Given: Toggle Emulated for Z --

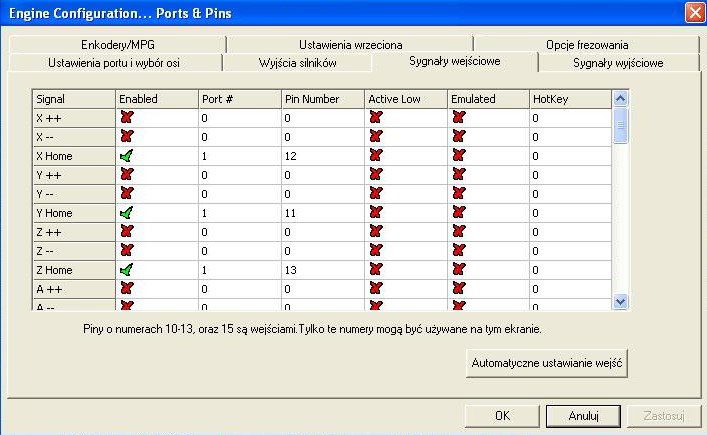Looking at the screenshot, I should coord(459,250).
